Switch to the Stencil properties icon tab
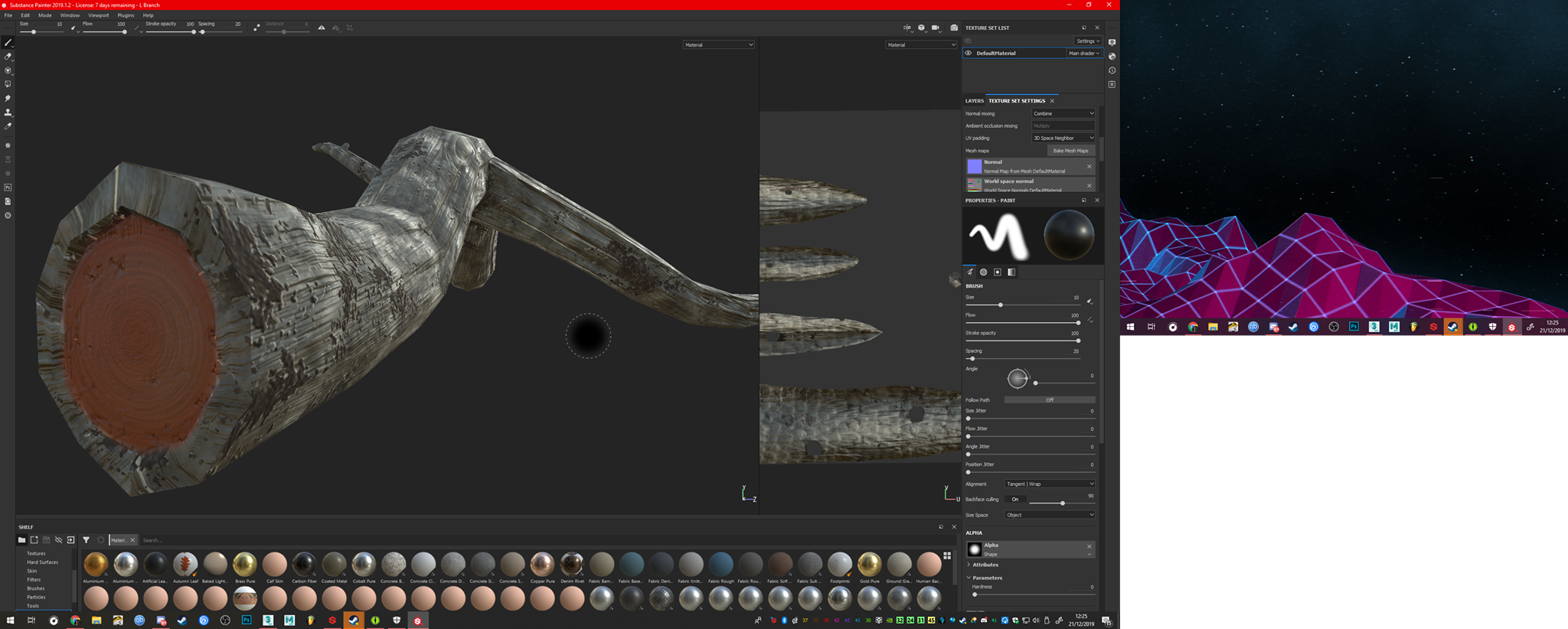1568x629 pixels. point(998,272)
